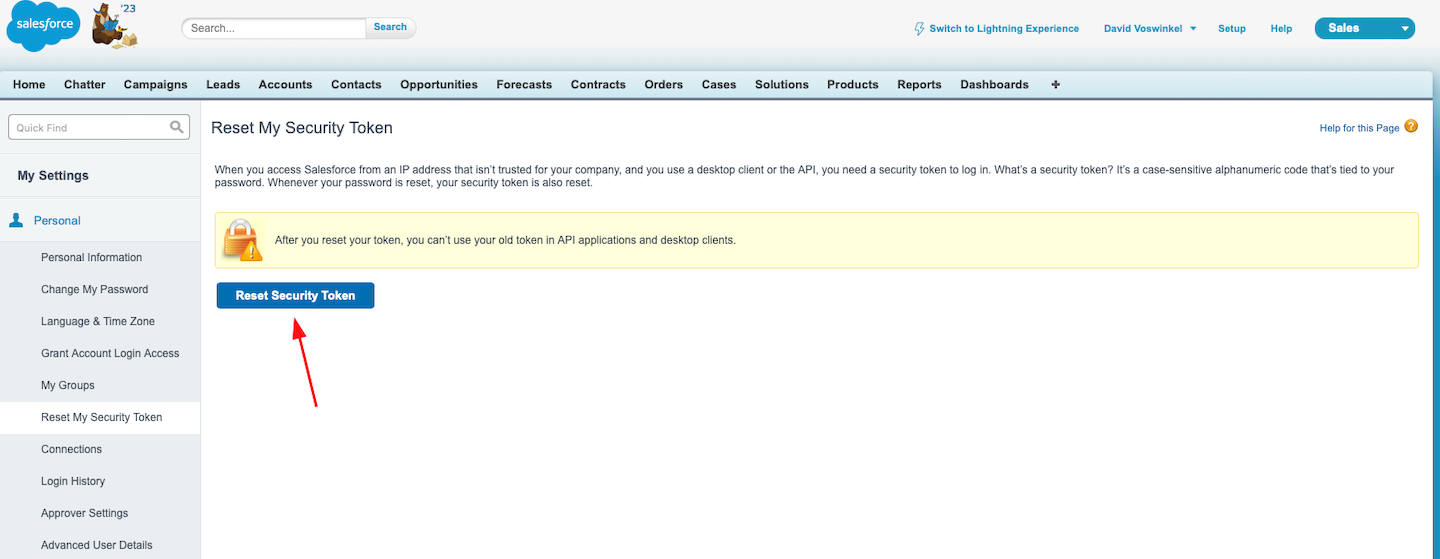Viewport: 1440px width, 559px height.
Task: Go to the Reports tab
Action: pos(919,85)
